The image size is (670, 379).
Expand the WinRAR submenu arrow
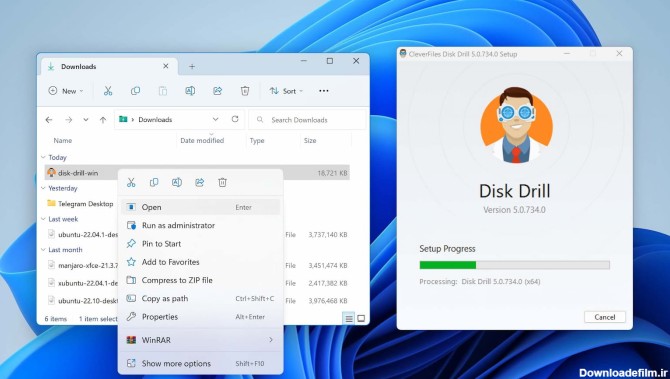point(271,340)
